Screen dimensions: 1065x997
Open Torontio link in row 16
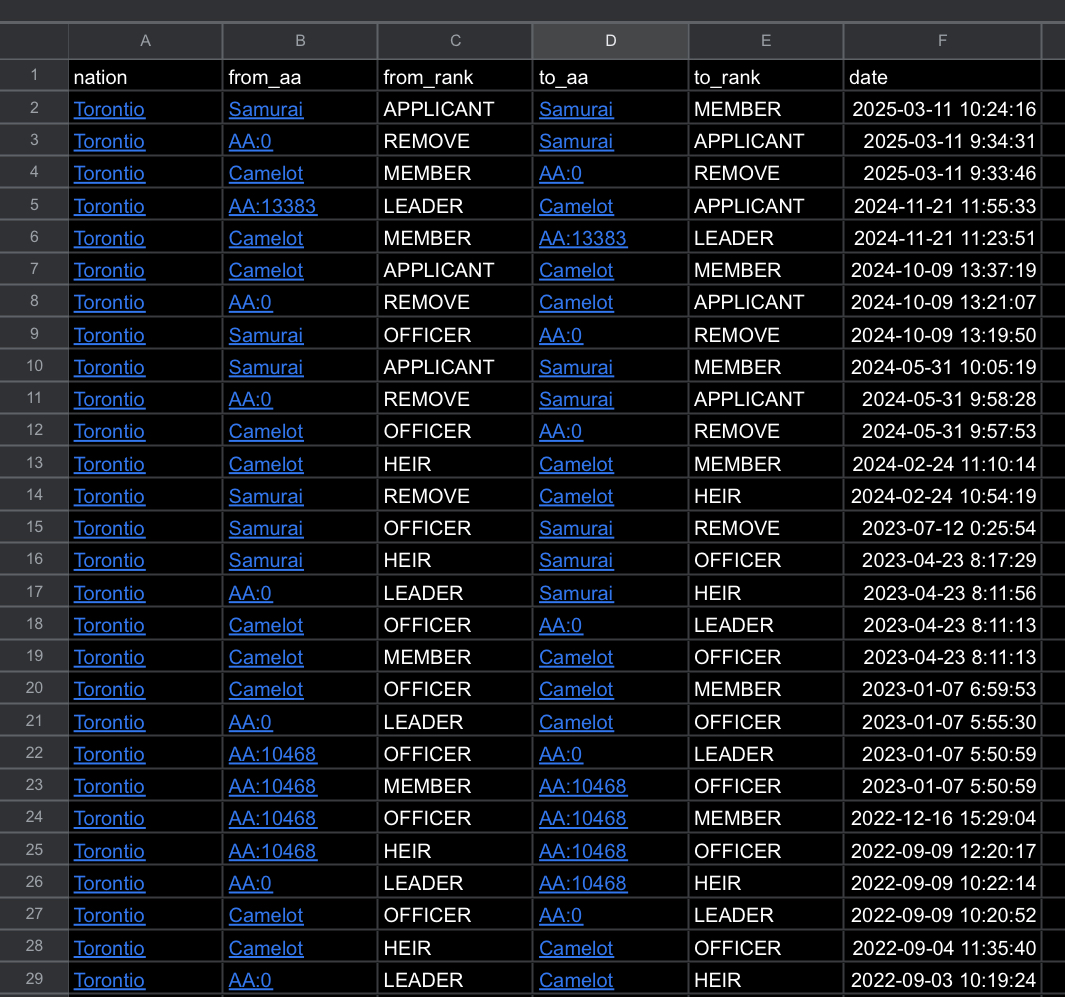(109, 560)
